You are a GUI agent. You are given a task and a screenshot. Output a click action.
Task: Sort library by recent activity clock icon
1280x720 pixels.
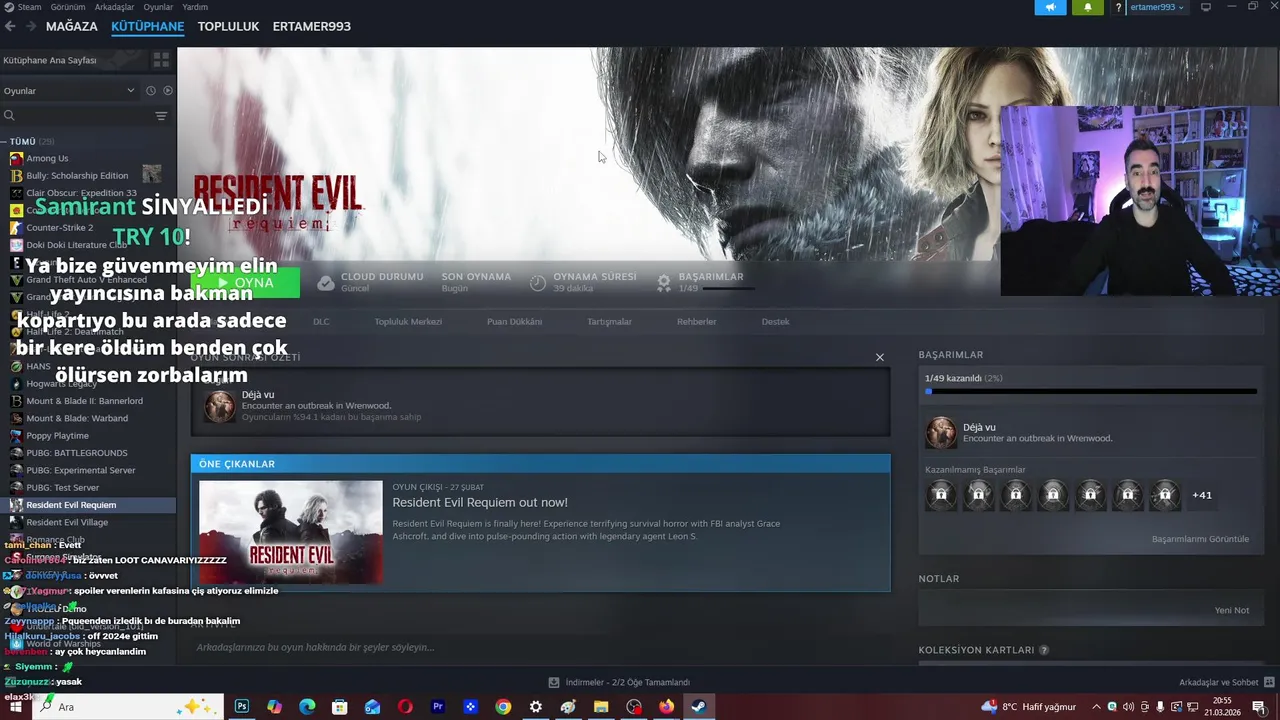(x=151, y=91)
